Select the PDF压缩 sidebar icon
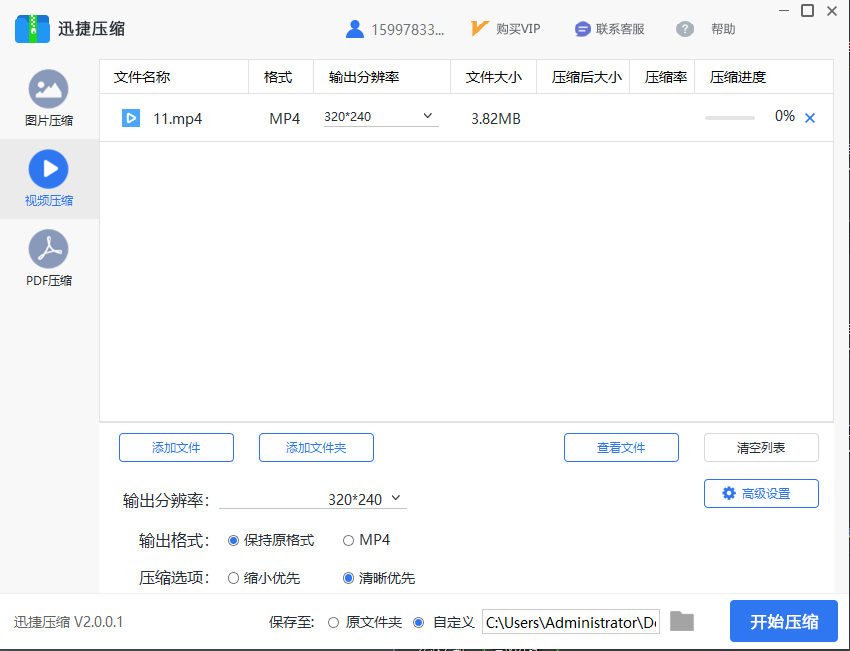 [x=49, y=249]
